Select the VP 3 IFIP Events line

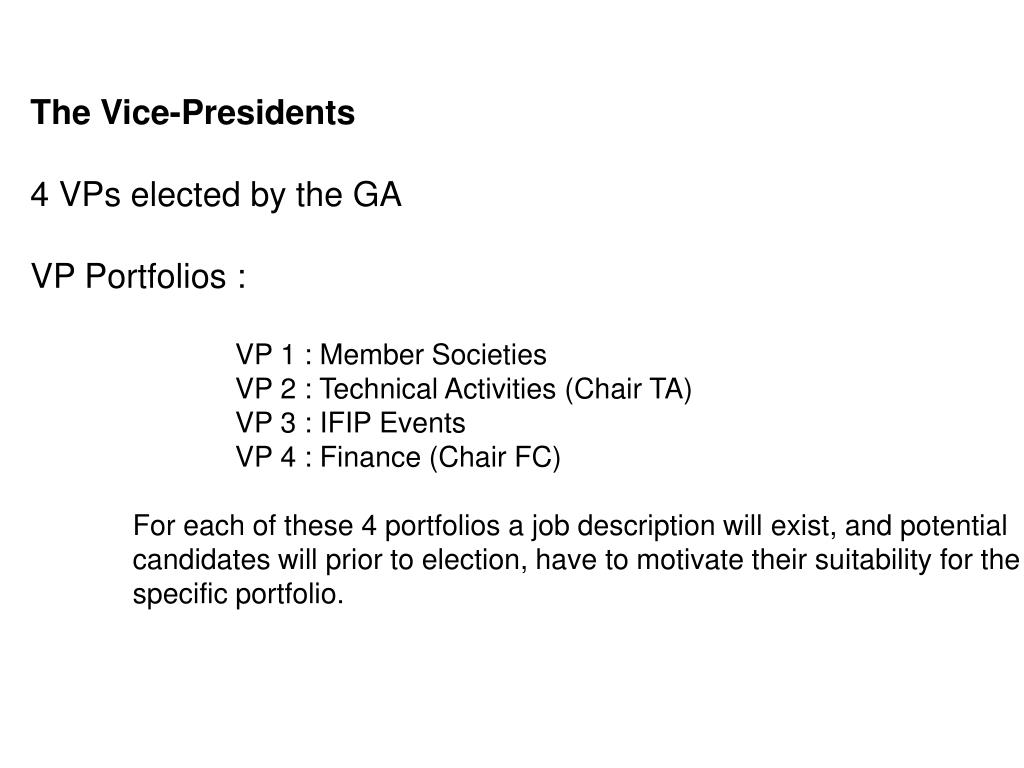[x=350, y=423]
